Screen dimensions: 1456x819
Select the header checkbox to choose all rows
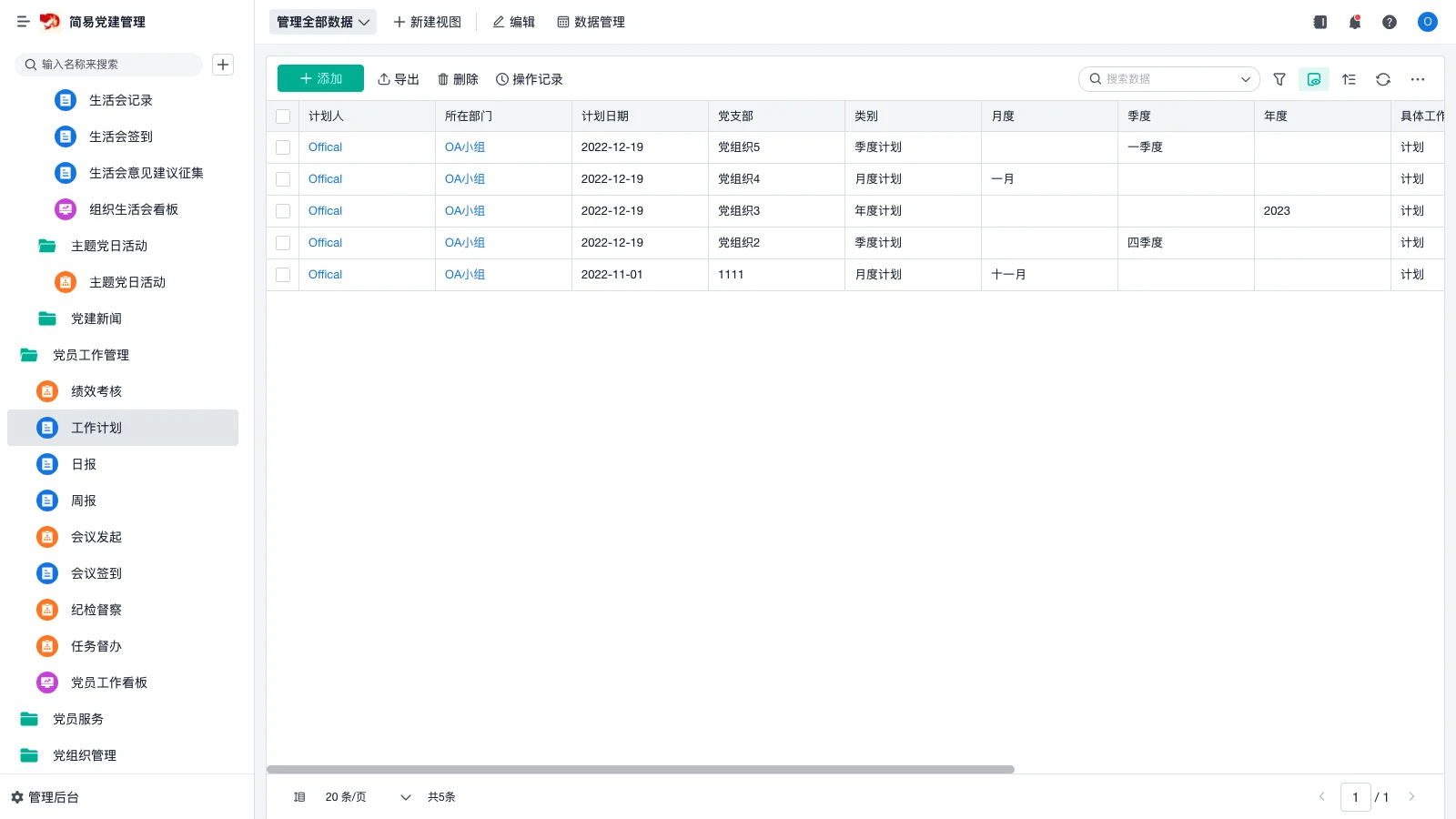click(283, 116)
